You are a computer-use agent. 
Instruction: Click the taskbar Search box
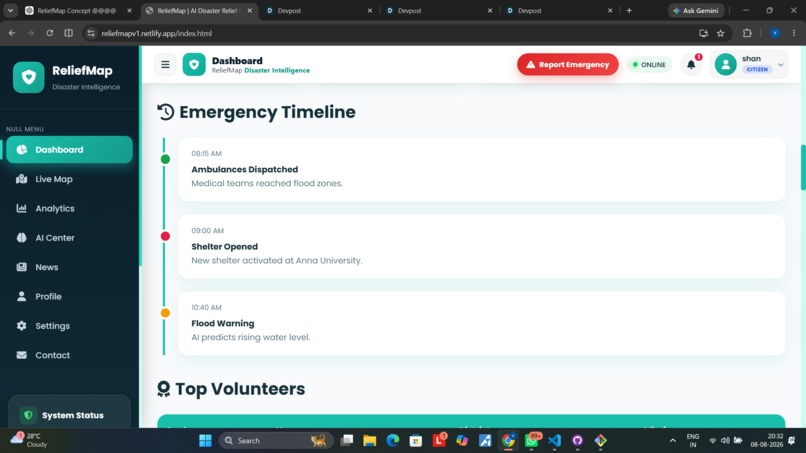point(277,441)
